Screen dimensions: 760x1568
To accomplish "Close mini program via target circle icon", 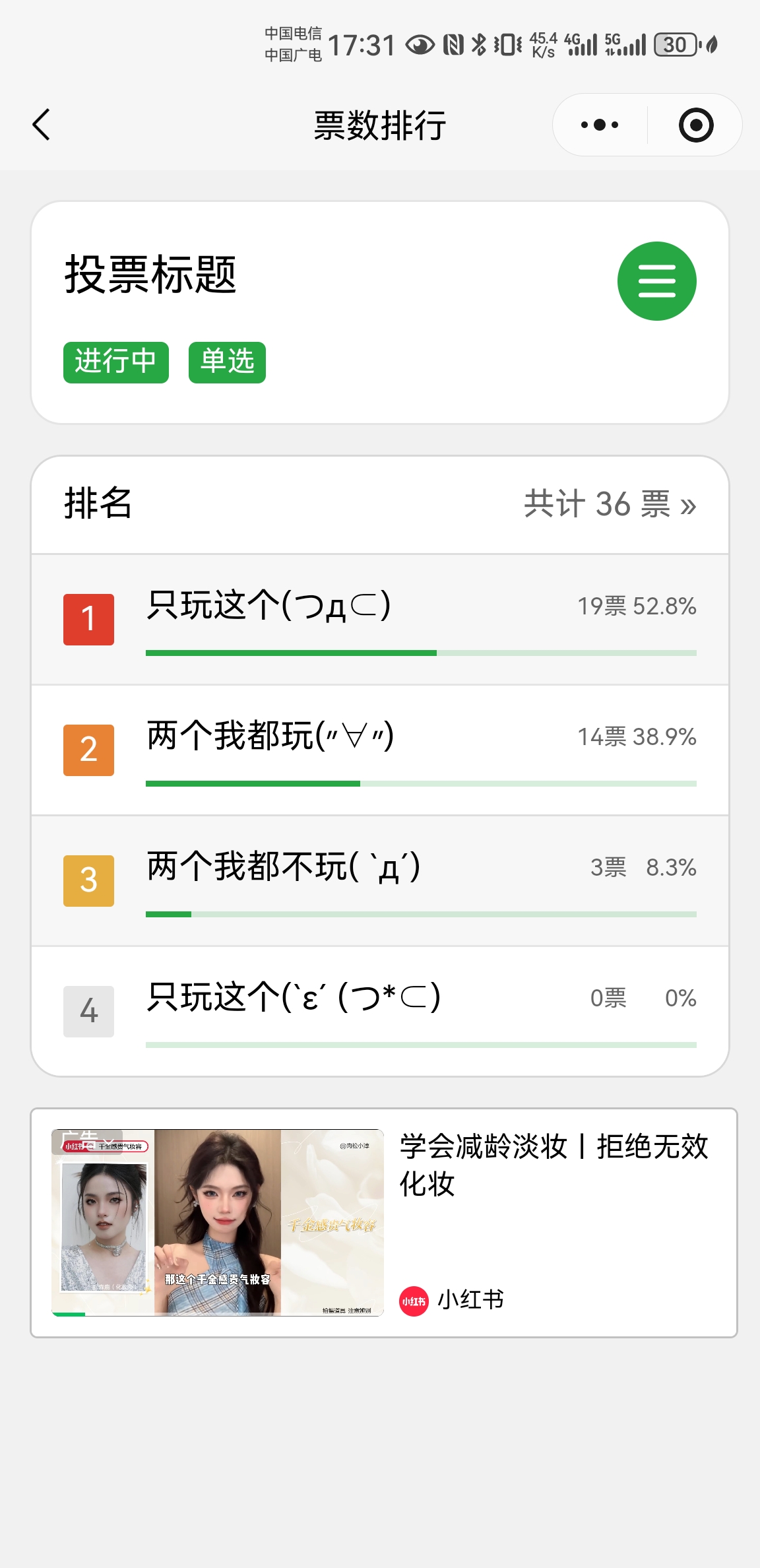I will [696, 125].
